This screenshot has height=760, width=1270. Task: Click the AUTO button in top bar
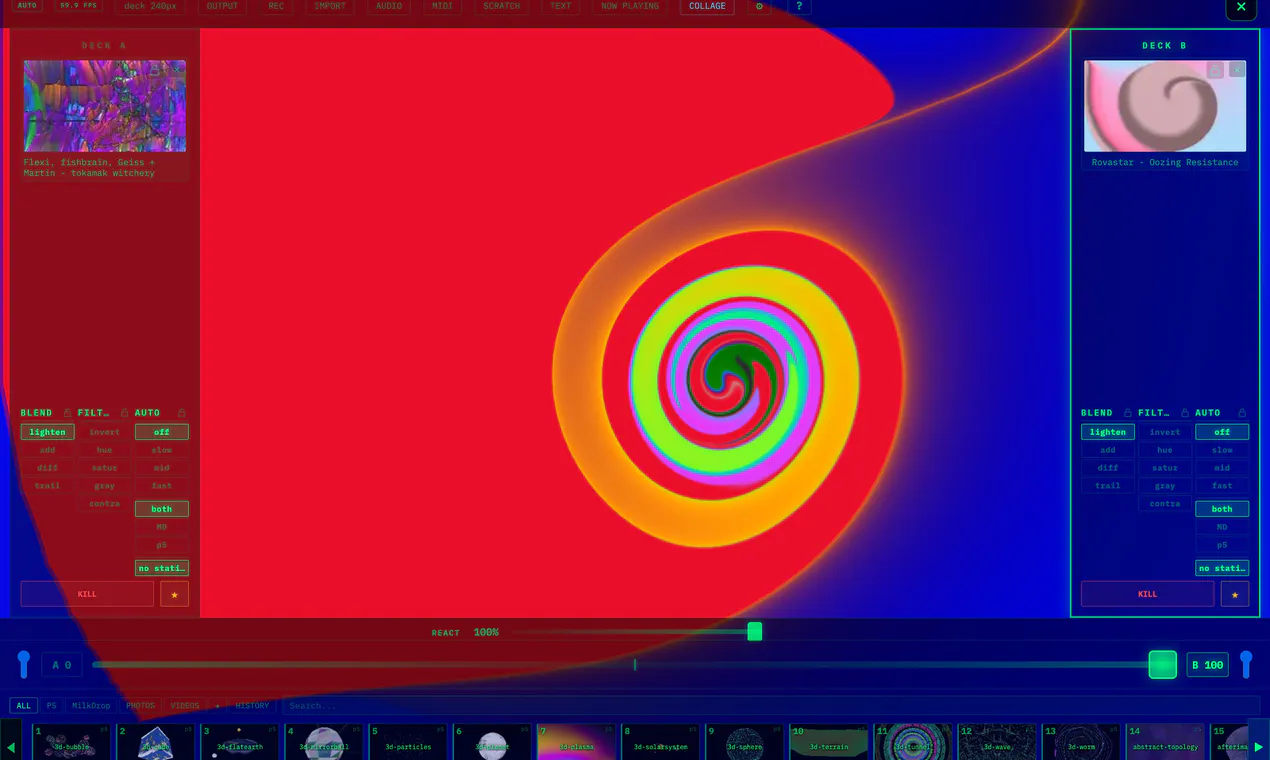pyautogui.click(x=28, y=5)
